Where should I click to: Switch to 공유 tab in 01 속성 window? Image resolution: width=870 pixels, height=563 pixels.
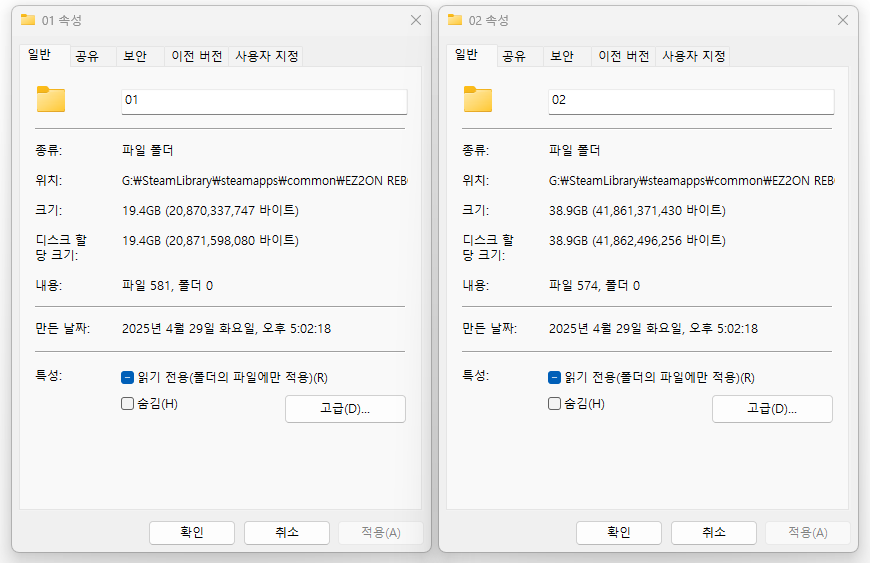tap(87, 57)
